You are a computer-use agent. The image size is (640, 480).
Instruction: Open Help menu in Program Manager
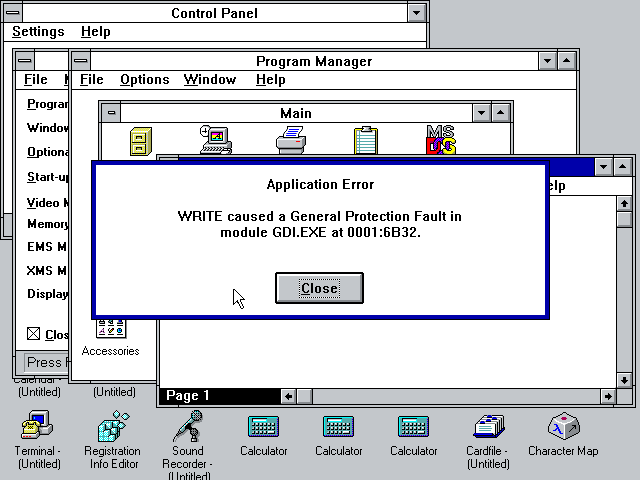coord(271,79)
